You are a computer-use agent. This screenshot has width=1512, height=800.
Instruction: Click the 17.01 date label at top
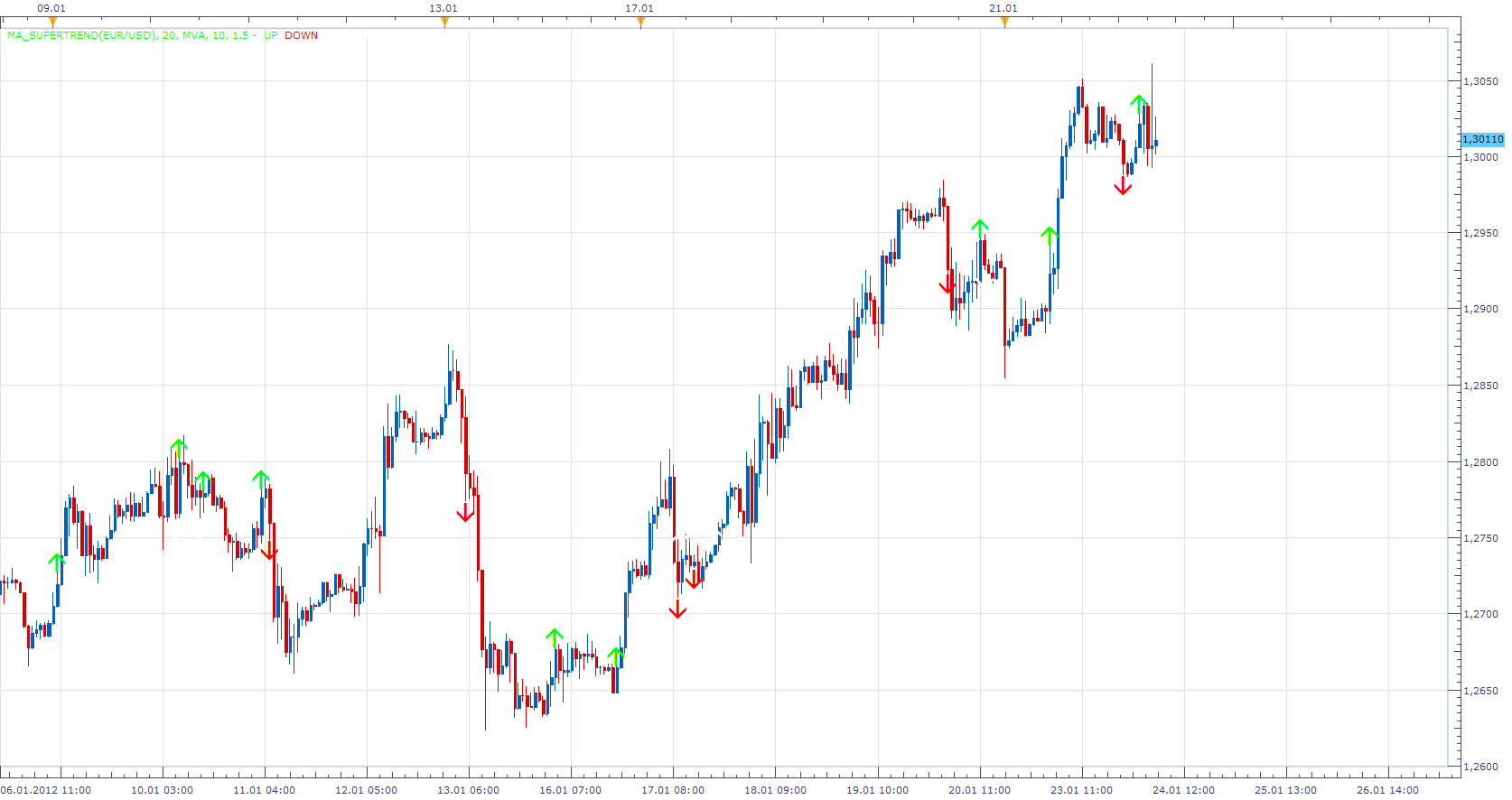click(x=639, y=8)
